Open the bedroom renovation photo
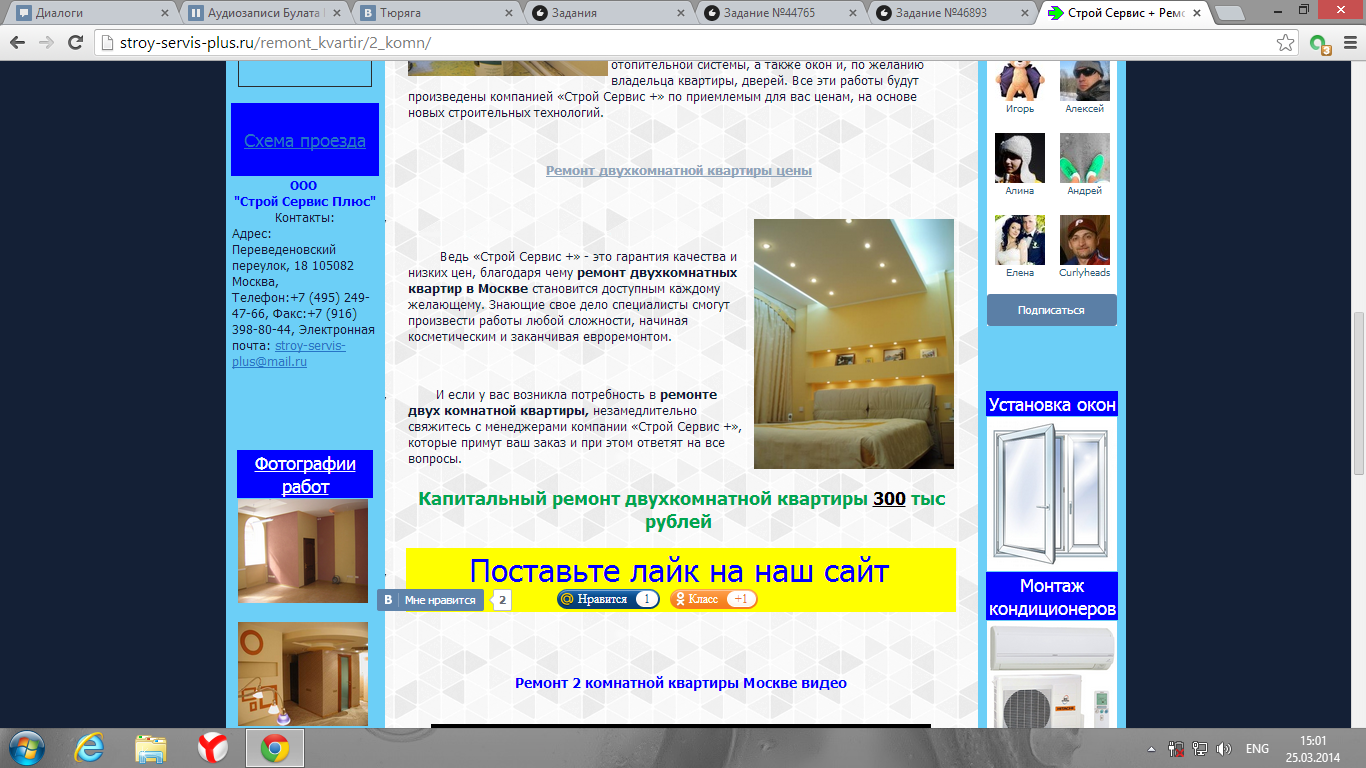 pyautogui.click(x=854, y=344)
